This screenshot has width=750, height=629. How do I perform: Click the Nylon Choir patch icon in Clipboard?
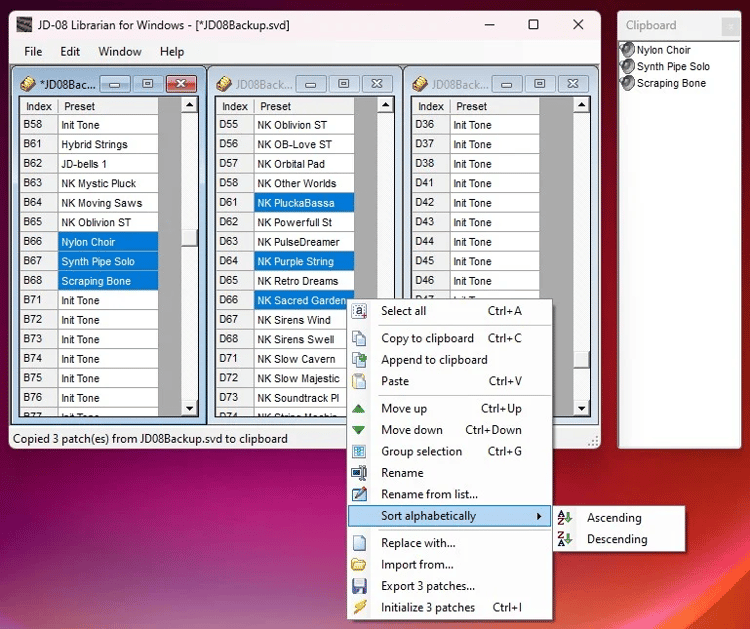pos(627,49)
